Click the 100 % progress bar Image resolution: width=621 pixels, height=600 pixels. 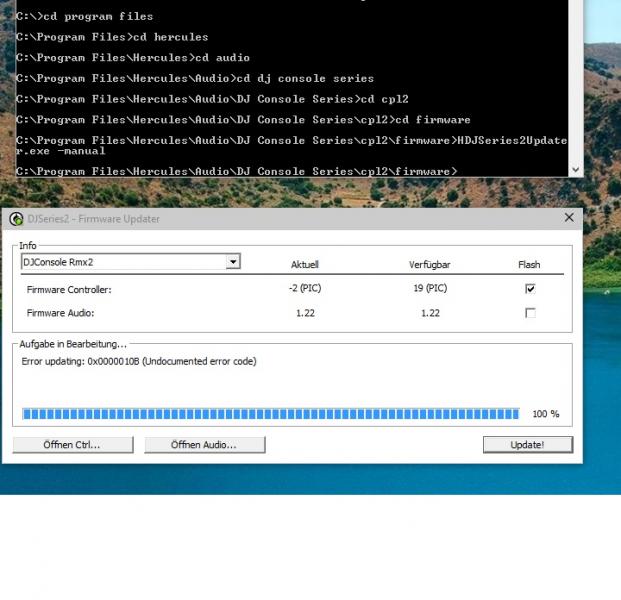point(270,414)
